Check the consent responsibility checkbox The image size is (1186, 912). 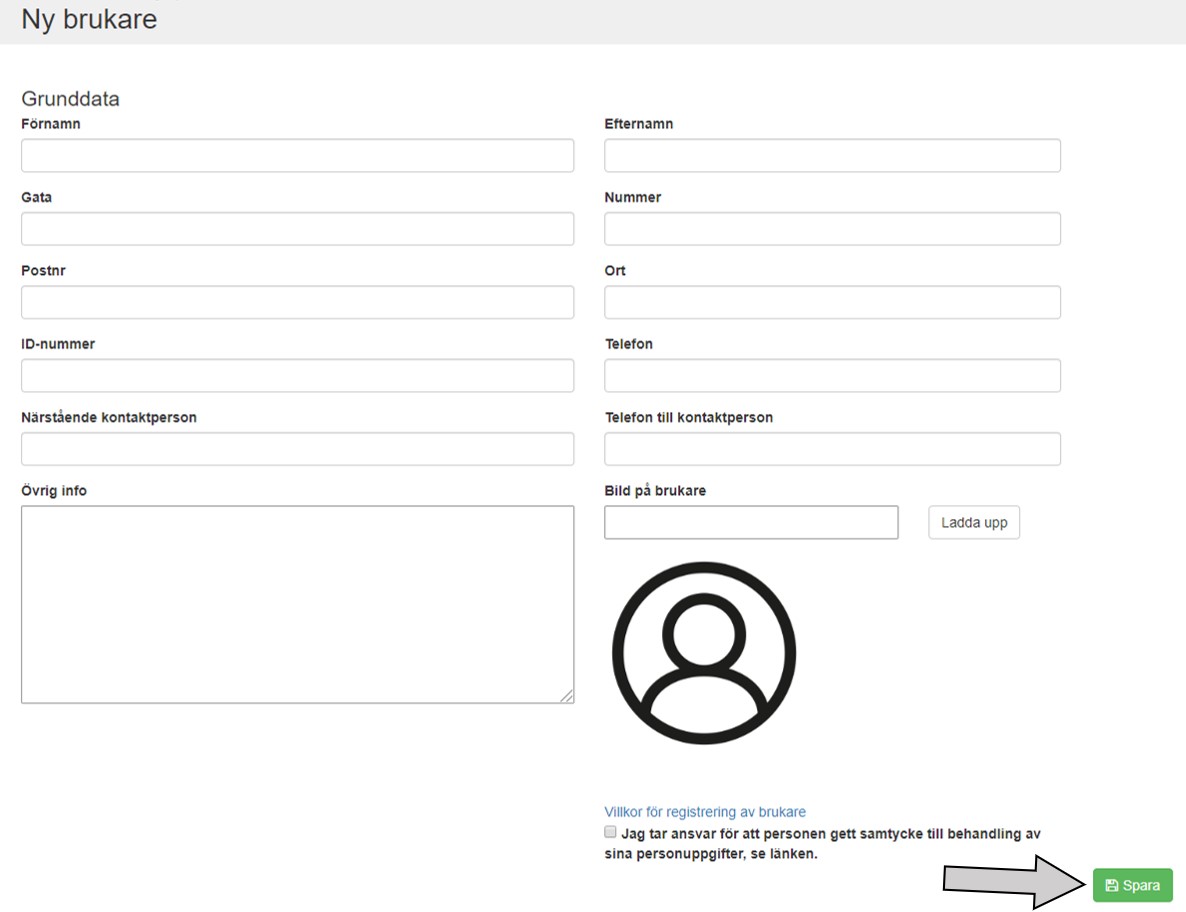pyautogui.click(x=611, y=832)
